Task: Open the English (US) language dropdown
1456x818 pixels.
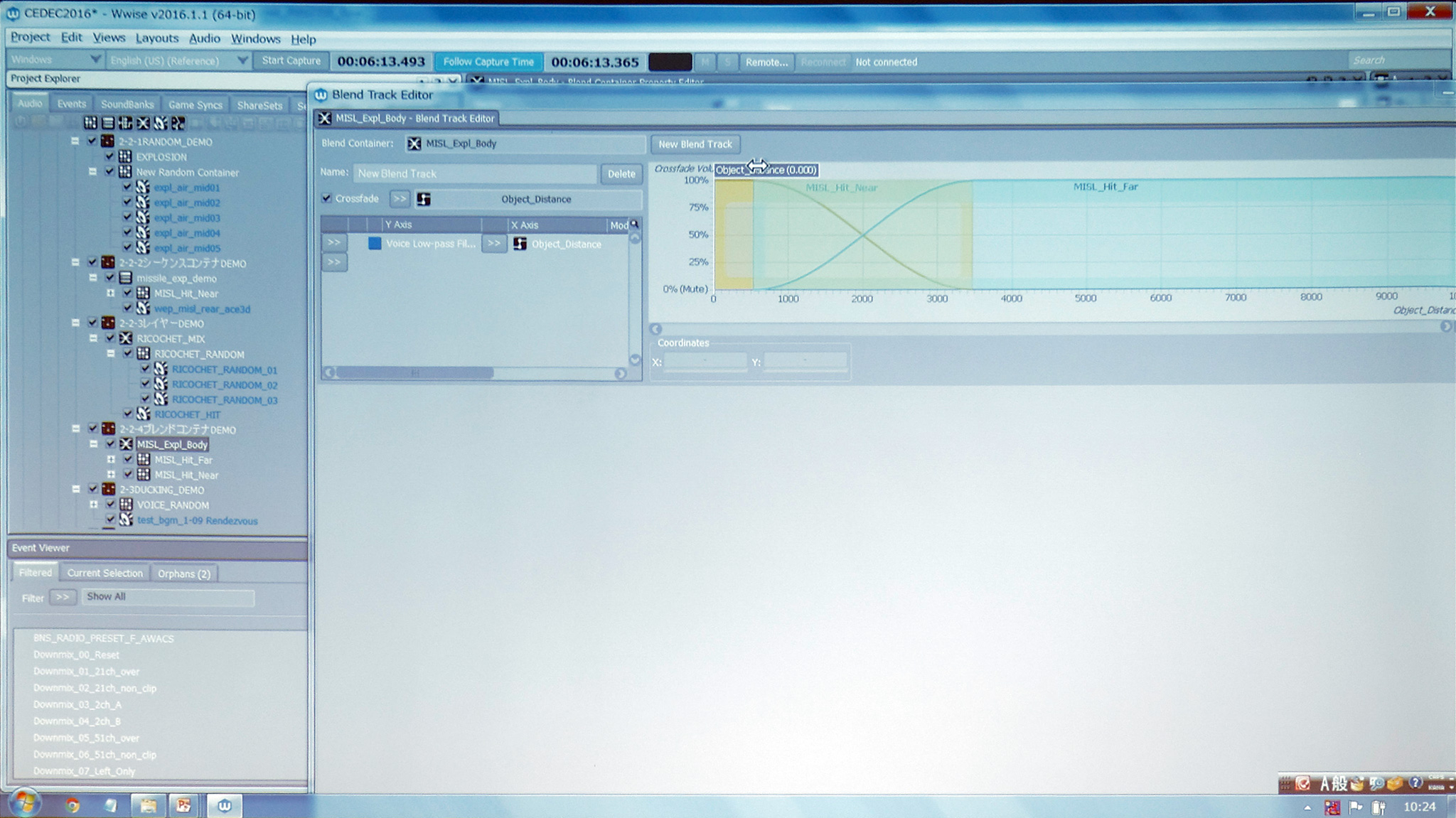Action: 178,60
